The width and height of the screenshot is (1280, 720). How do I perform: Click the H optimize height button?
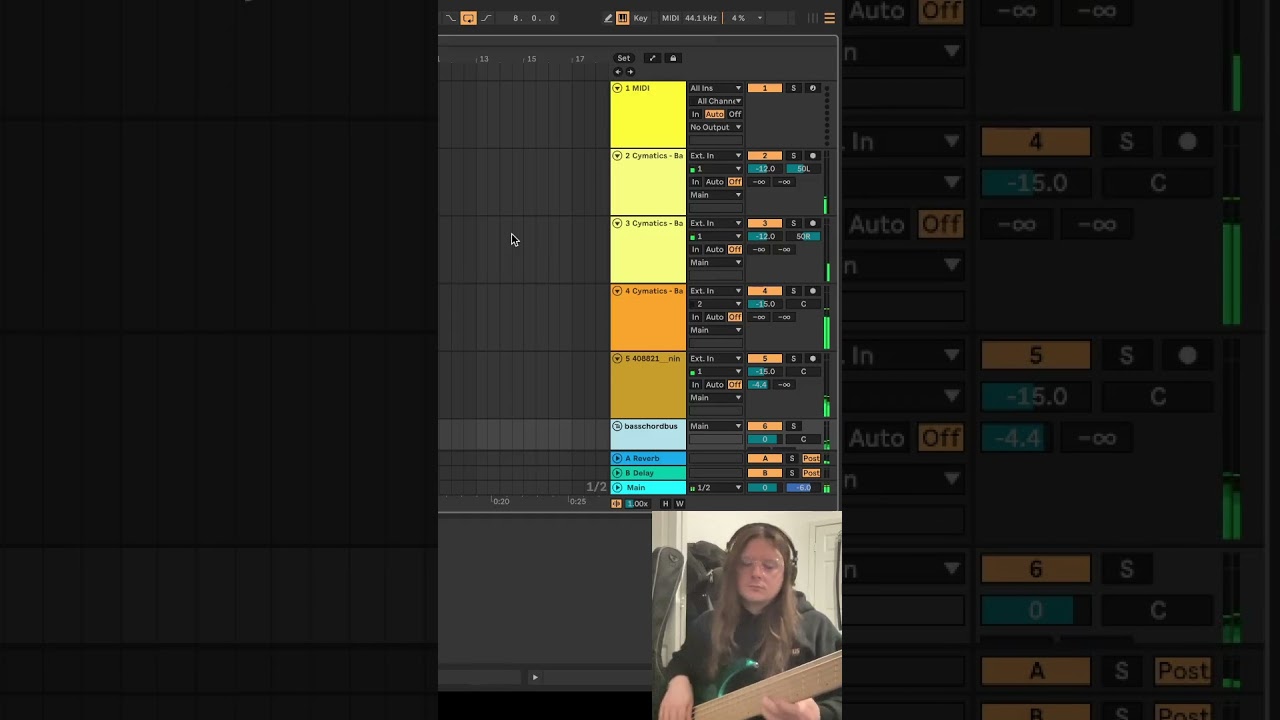pyautogui.click(x=665, y=504)
